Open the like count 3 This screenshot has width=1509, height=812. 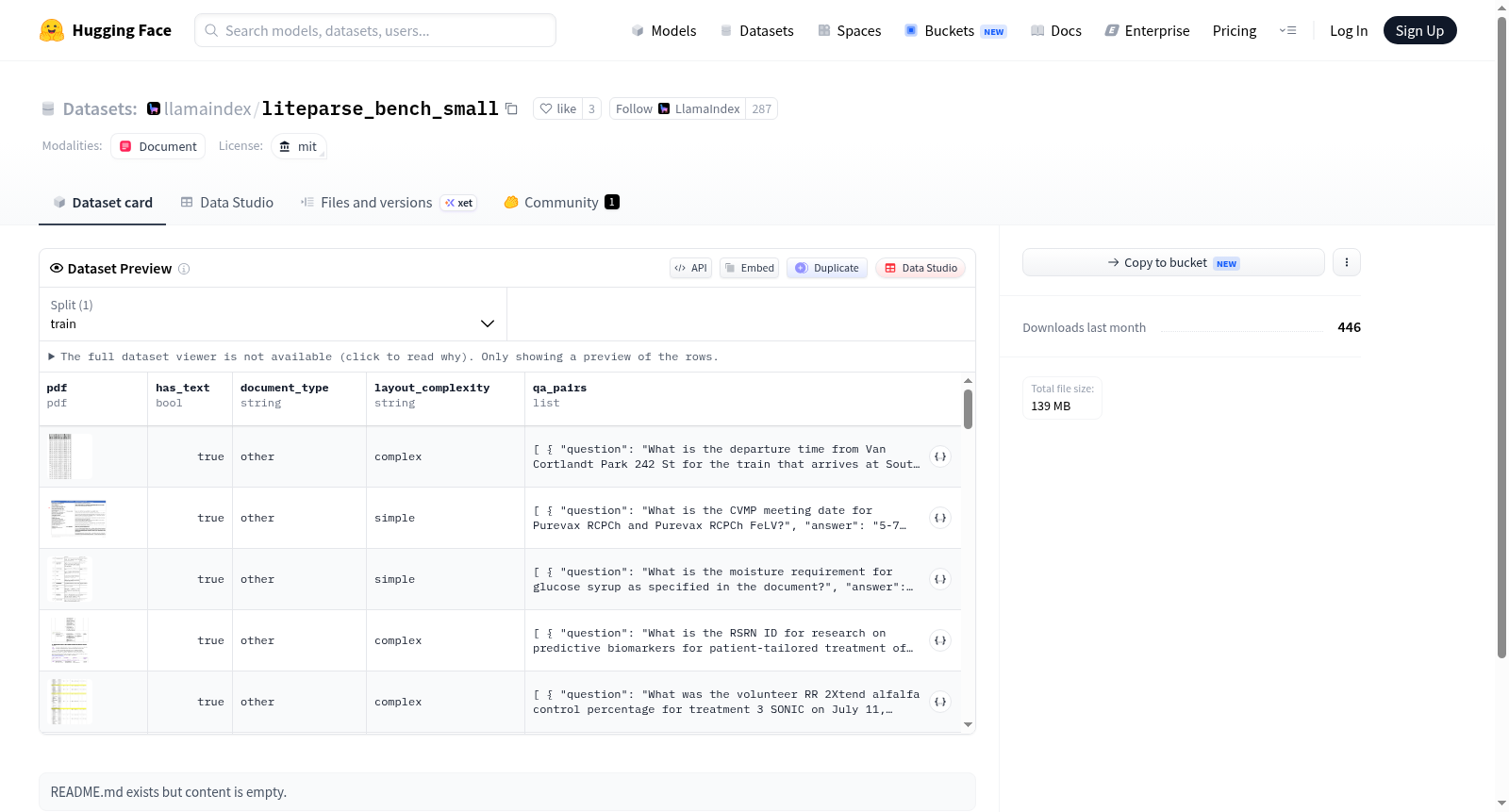click(x=591, y=108)
